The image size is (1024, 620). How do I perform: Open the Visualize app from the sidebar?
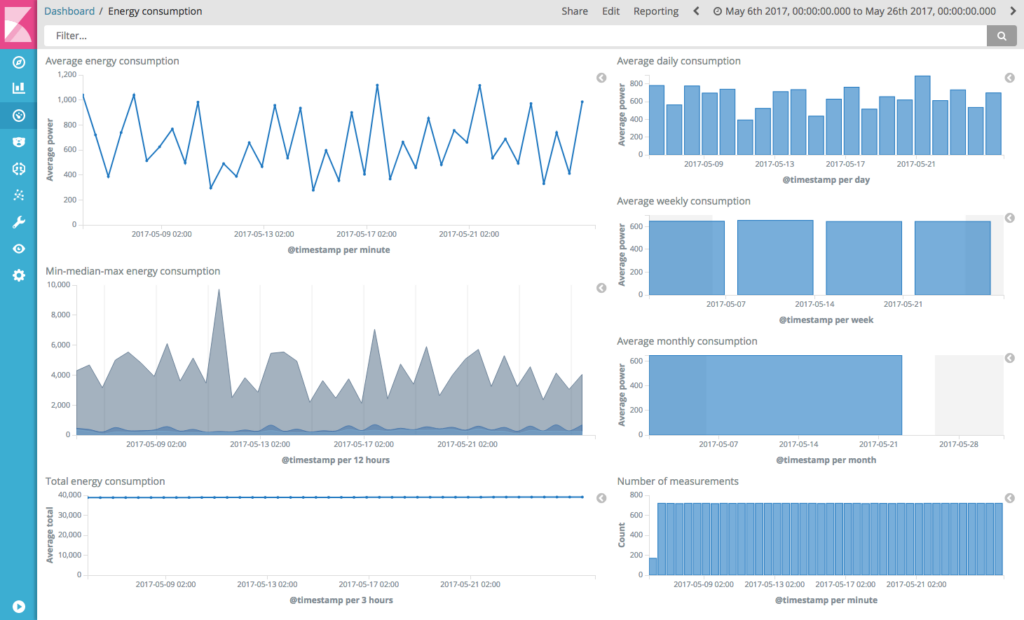coord(17,88)
